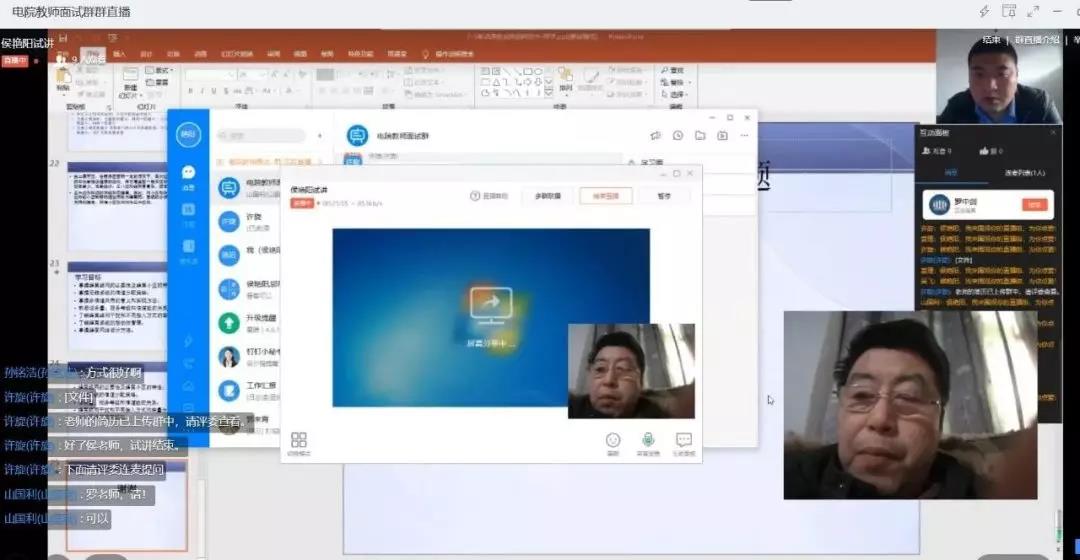Open the 电院教师面试群 conversation in the list
The image size is (1080, 560).
click(247, 188)
